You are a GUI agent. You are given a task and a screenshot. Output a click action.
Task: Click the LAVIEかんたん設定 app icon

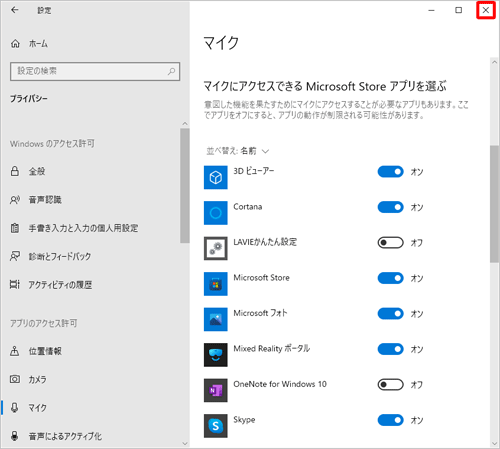pyautogui.click(x=216, y=248)
